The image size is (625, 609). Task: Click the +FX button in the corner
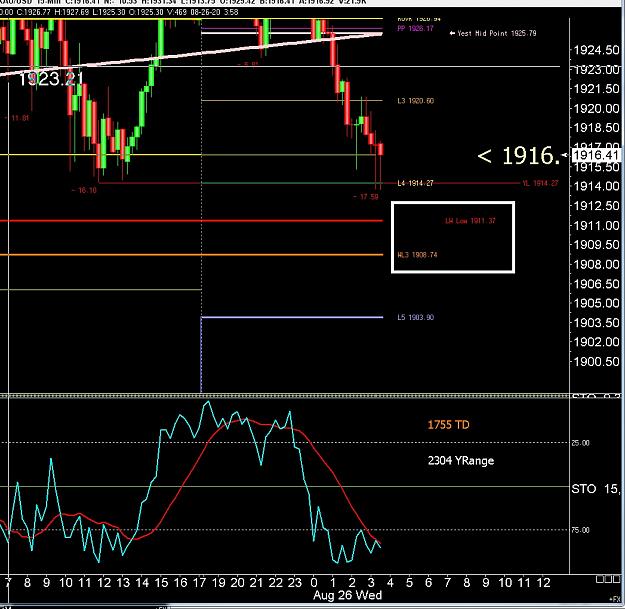coord(615,599)
